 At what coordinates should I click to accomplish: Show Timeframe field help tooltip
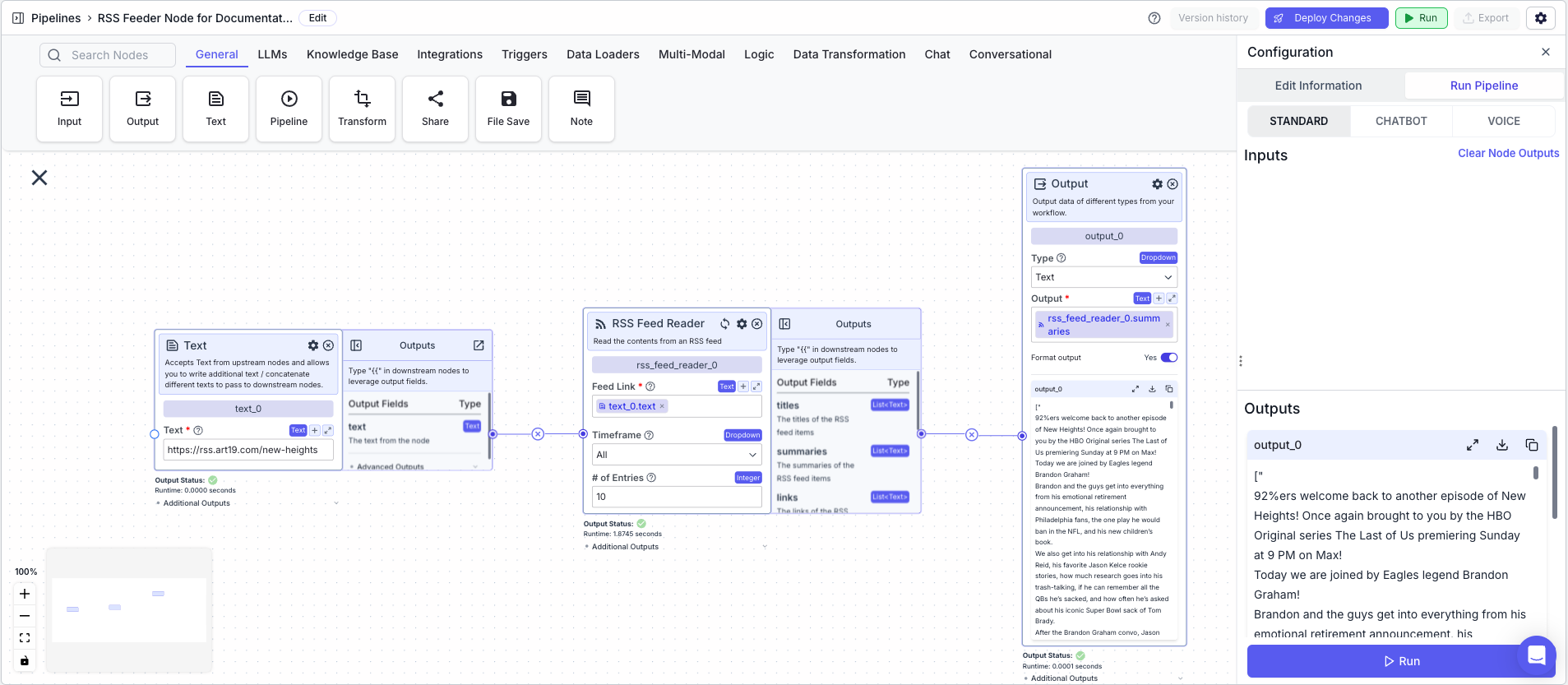[649, 435]
